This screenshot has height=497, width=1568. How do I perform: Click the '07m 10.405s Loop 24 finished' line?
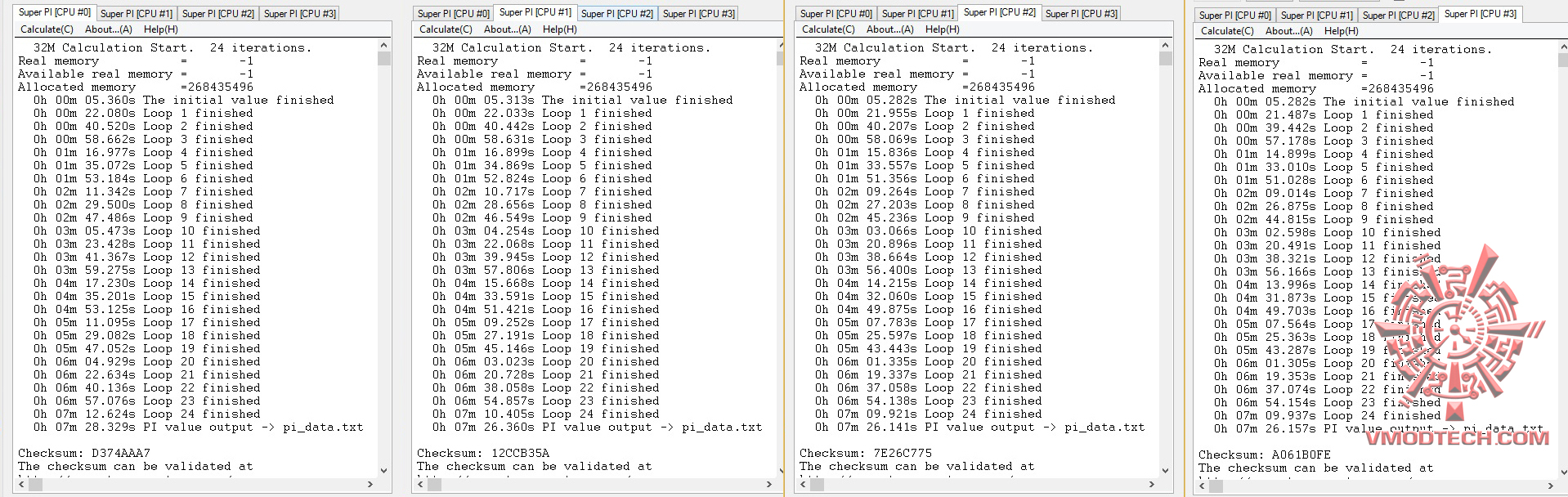(x=546, y=414)
